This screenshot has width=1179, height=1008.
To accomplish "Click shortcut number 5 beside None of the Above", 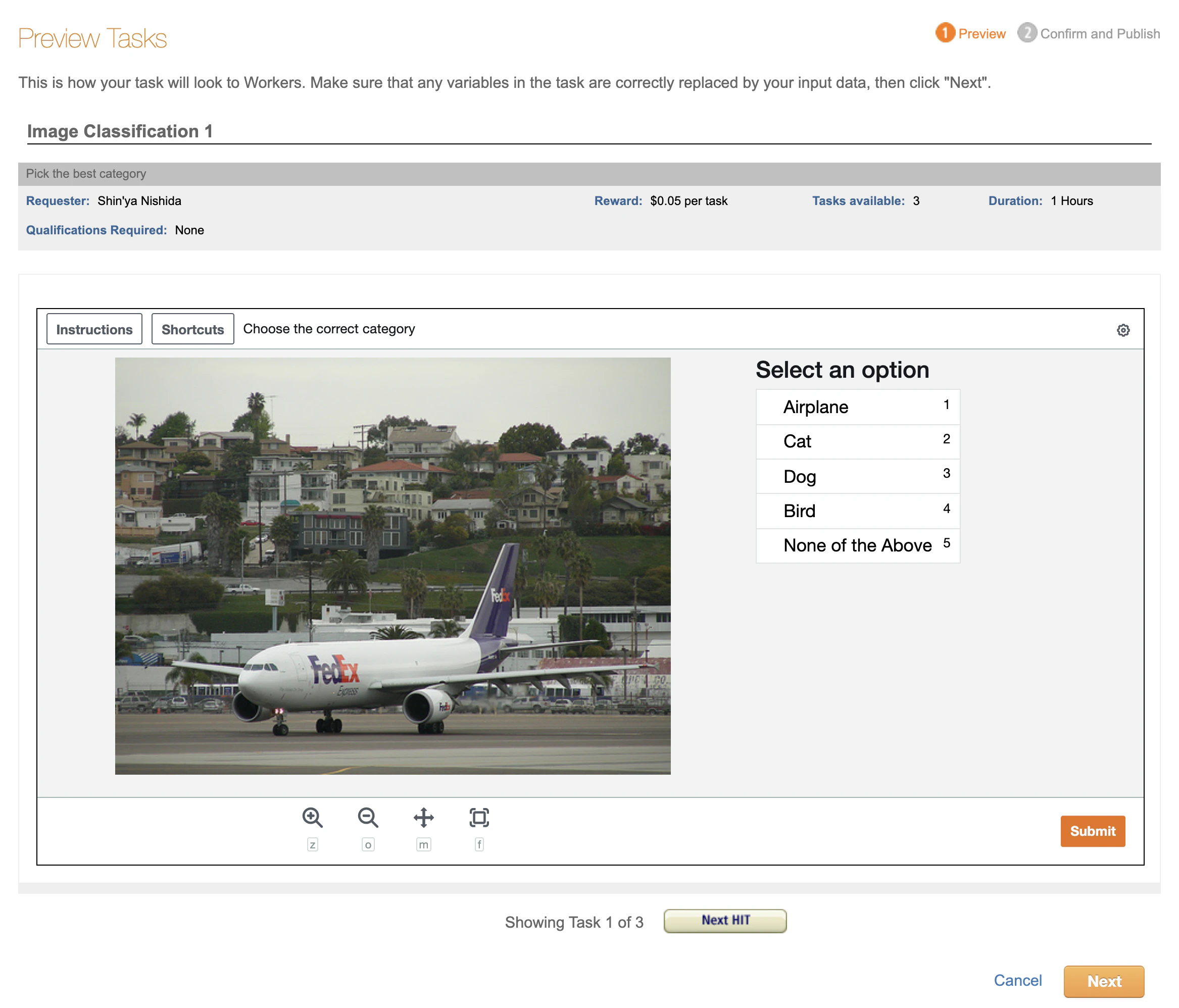I will coord(946,543).
